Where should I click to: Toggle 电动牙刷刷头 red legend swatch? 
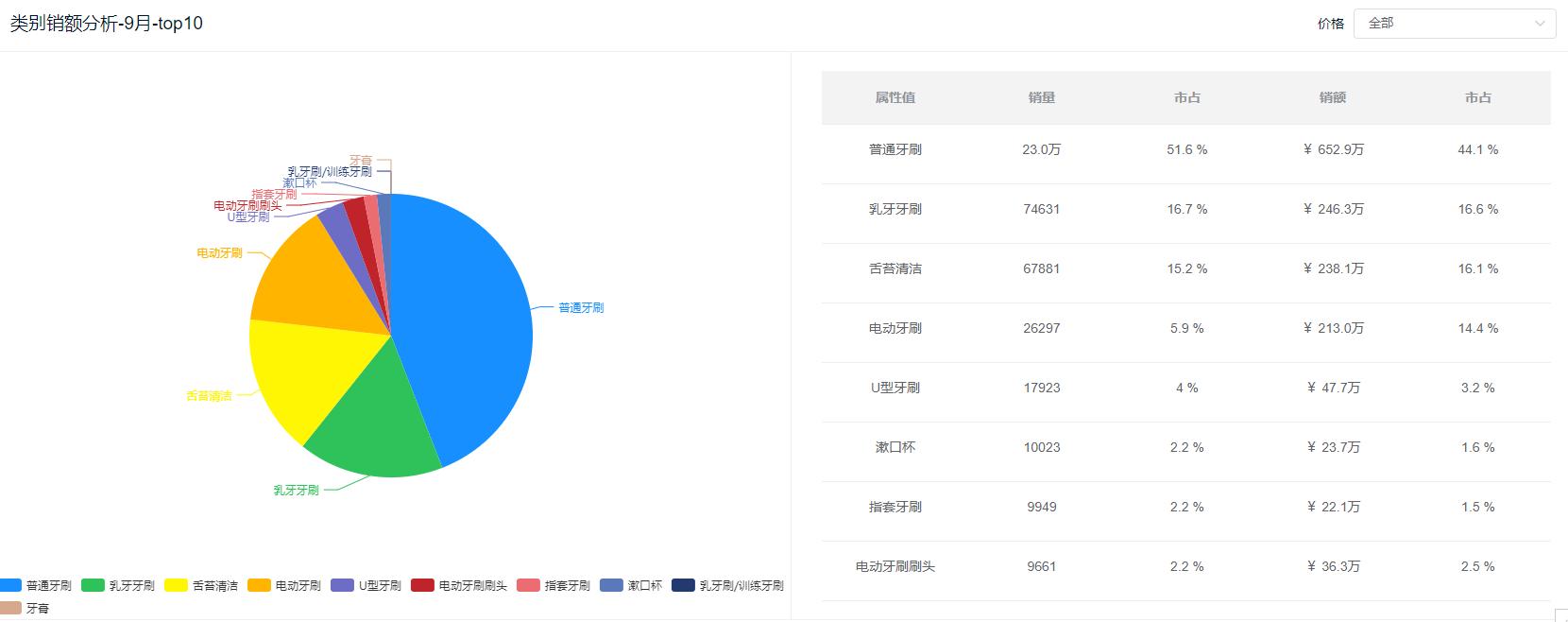[x=422, y=585]
